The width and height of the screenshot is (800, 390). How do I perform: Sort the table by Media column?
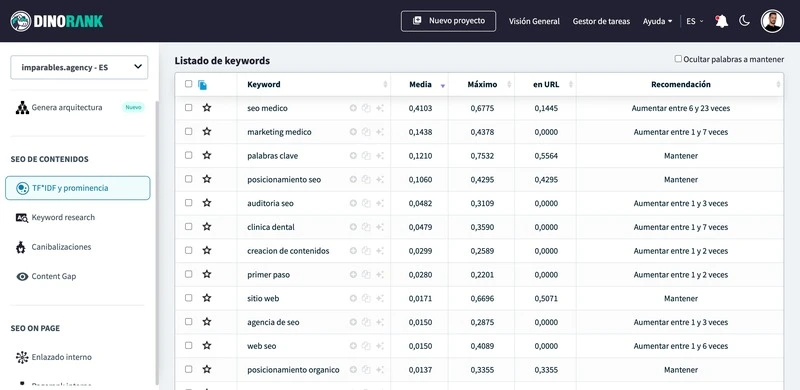[x=420, y=84]
